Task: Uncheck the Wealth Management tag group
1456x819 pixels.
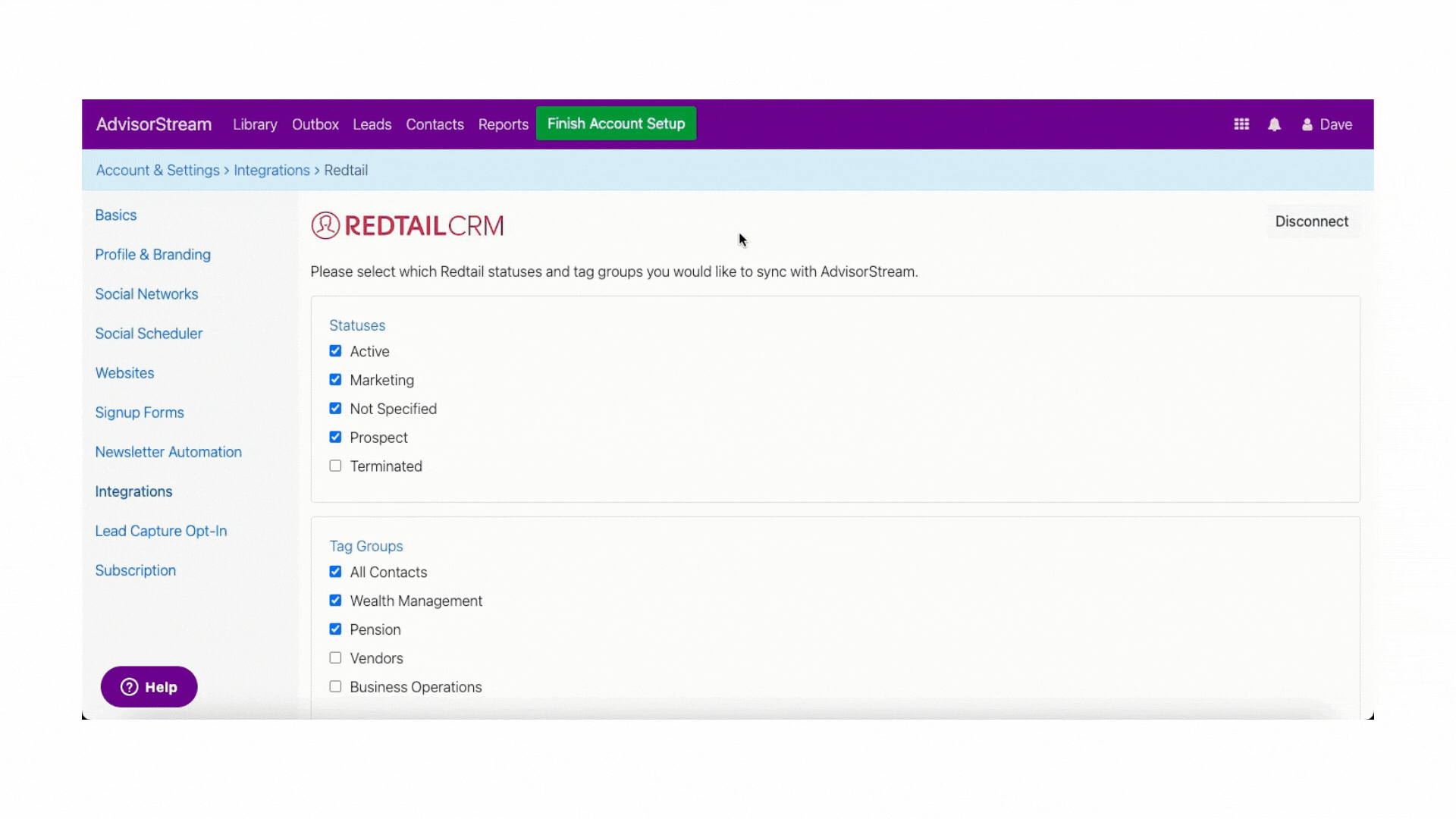Action: [x=335, y=601]
